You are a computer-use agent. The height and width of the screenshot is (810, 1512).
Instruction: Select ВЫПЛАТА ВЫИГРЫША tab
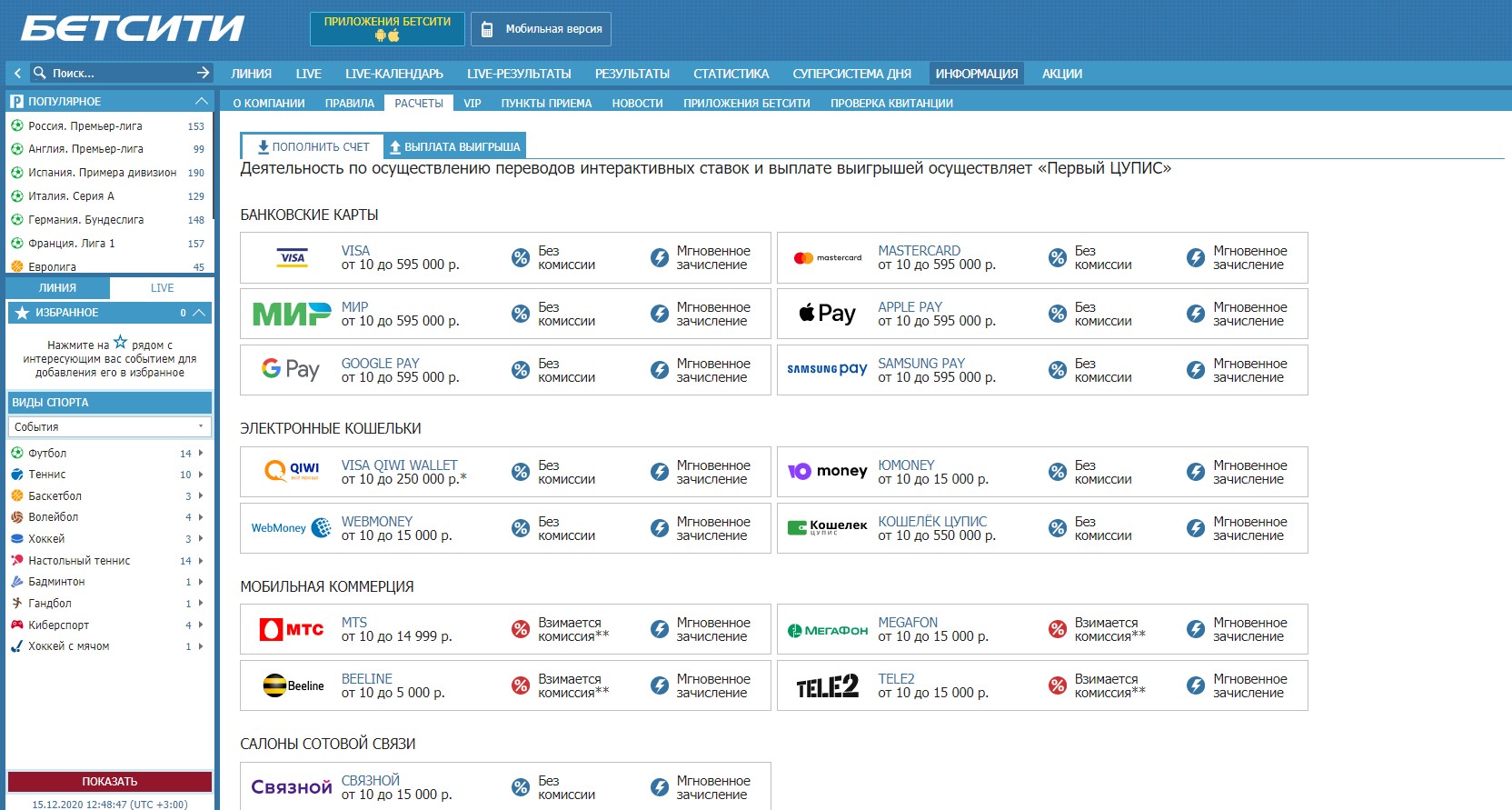(x=454, y=146)
